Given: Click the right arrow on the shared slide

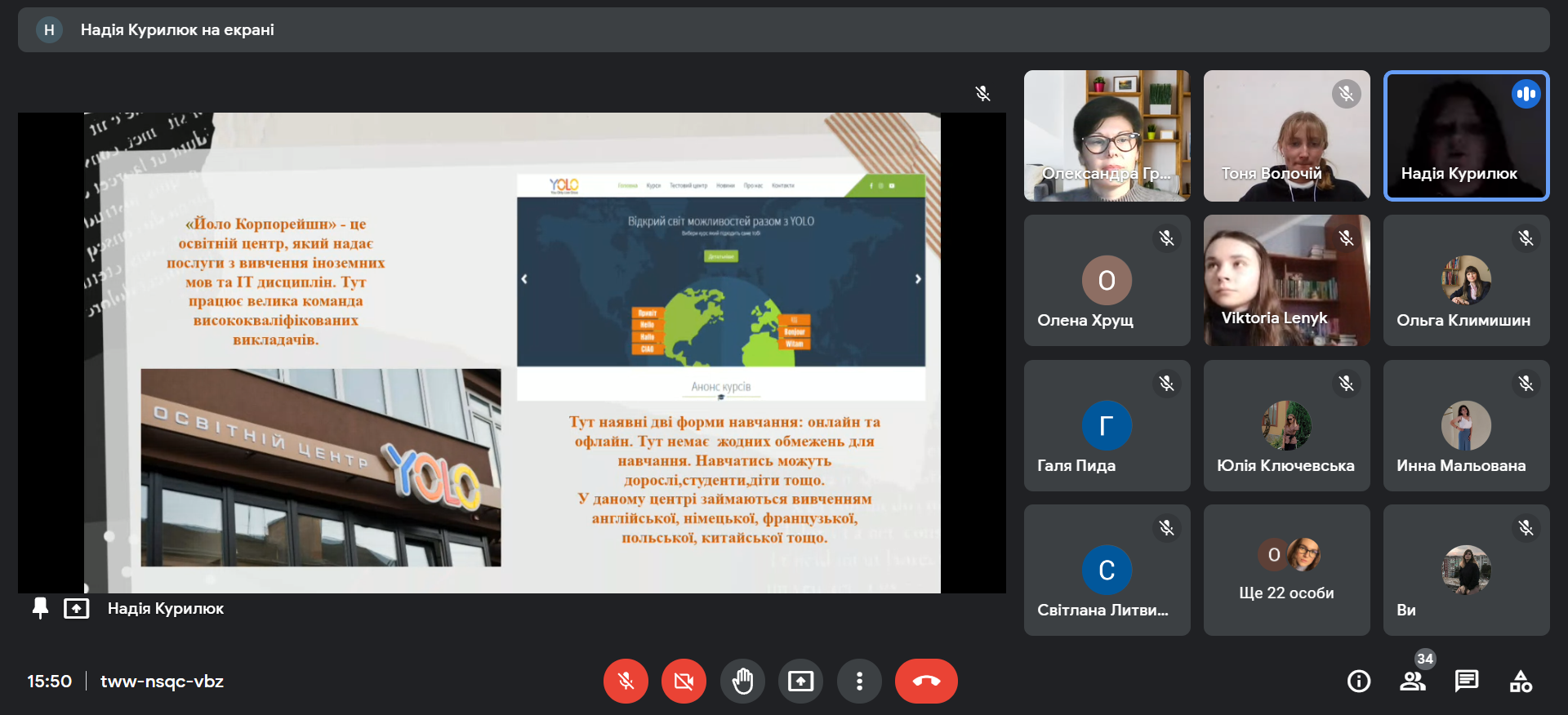Looking at the screenshot, I should [x=918, y=279].
